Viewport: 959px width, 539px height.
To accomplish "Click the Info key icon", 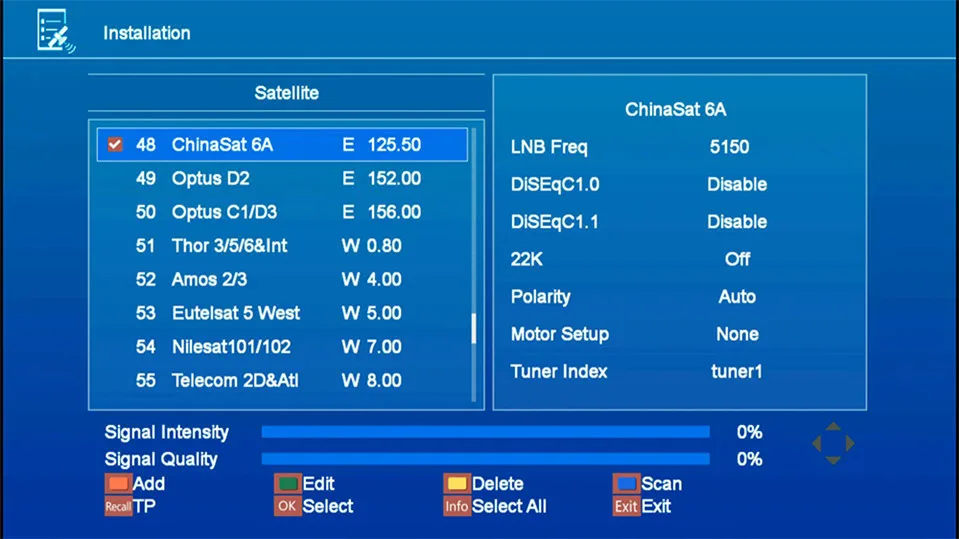I will click(457, 507).
